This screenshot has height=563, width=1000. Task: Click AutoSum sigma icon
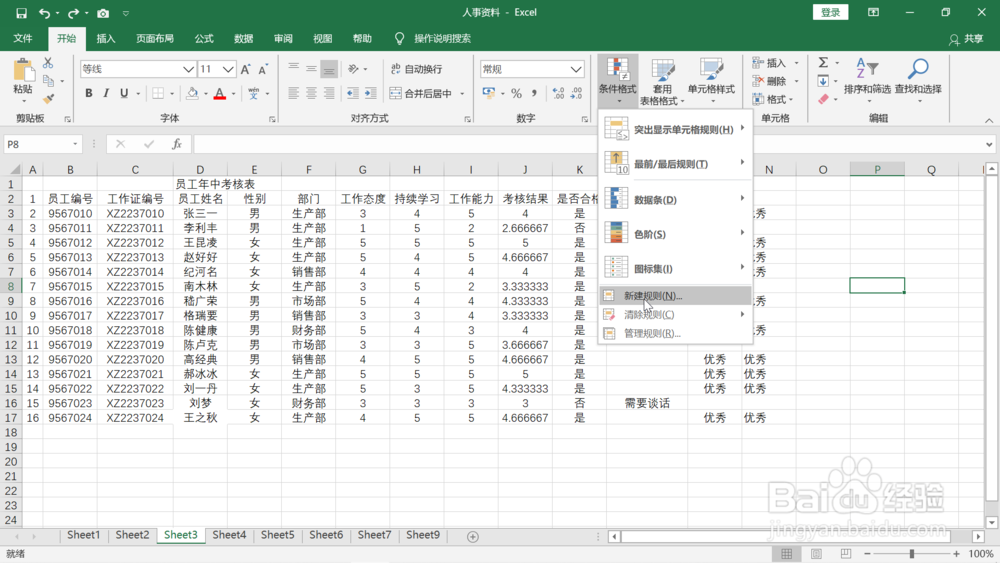click(823, 62)
